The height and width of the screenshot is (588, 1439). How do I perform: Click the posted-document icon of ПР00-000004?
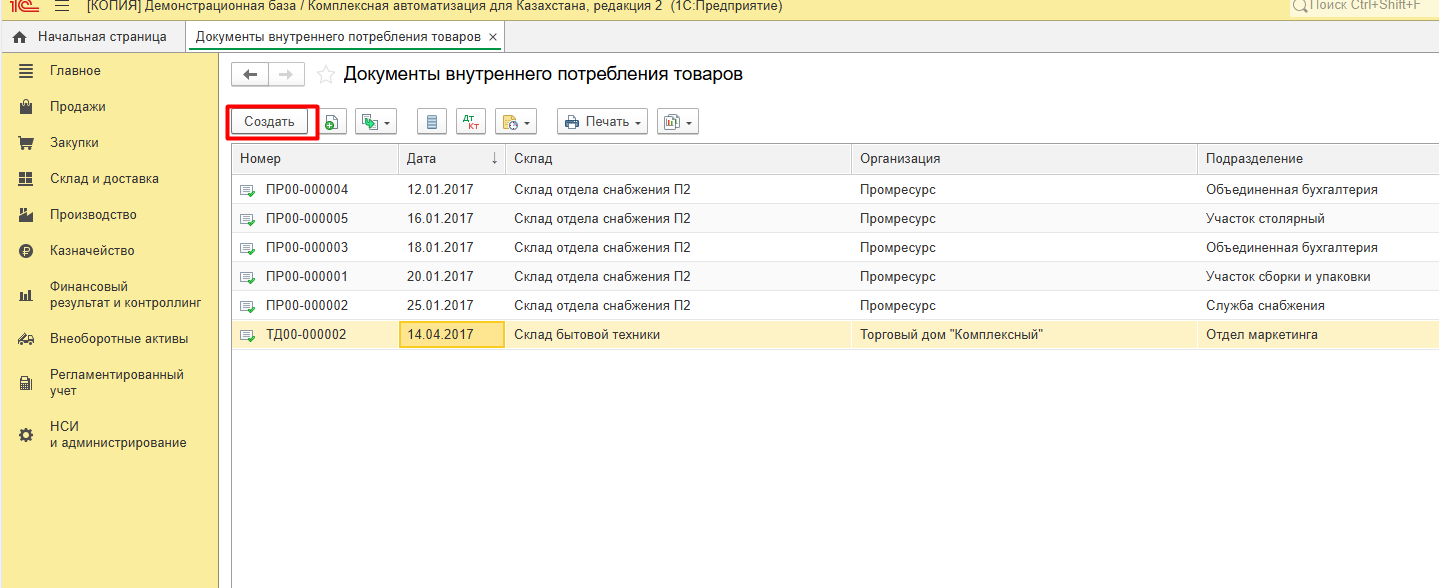click(247, 190)
